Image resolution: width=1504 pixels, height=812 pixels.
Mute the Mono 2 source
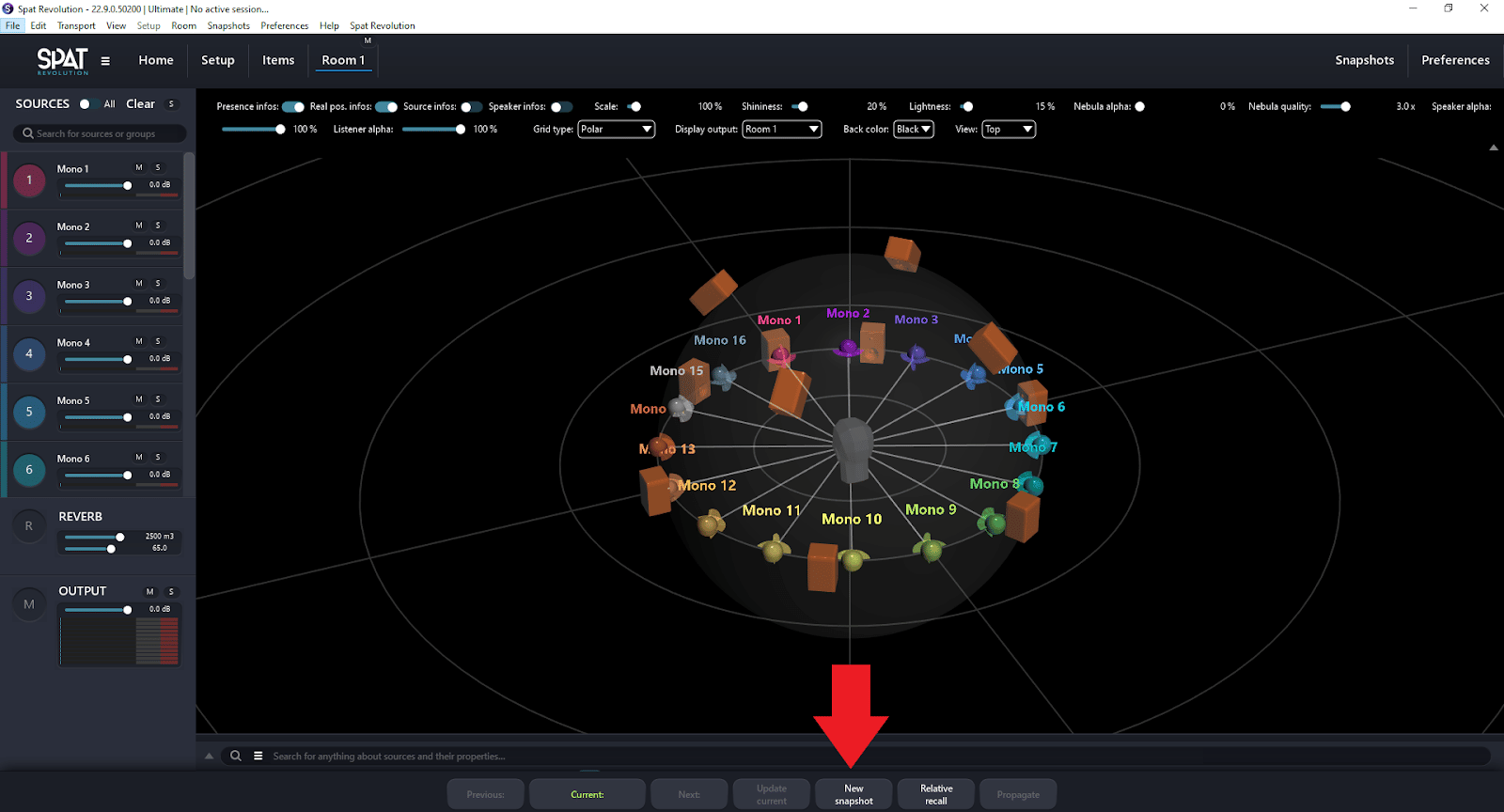pos(139,226)
